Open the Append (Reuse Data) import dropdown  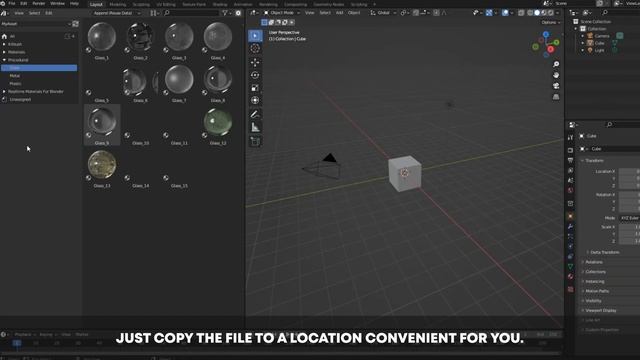point(116,13)
